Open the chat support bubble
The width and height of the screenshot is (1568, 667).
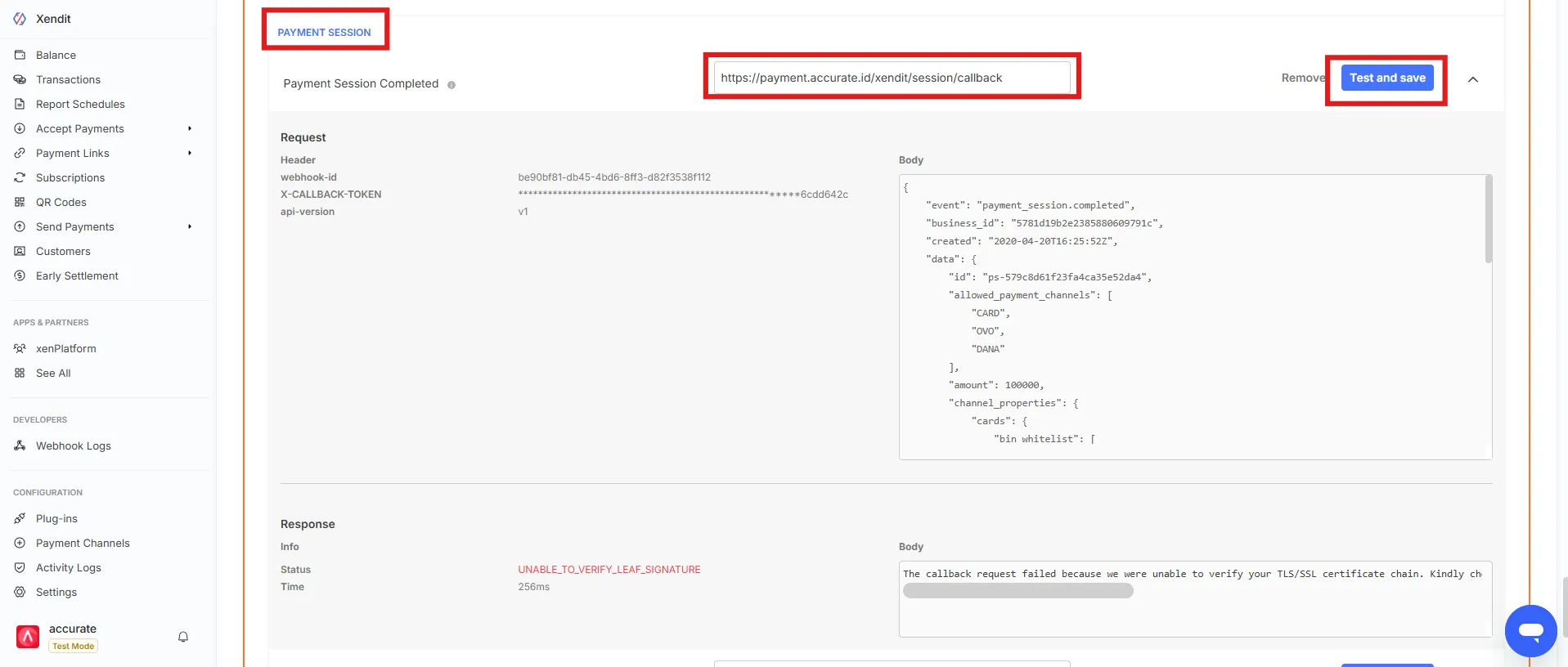(1530, 631)
